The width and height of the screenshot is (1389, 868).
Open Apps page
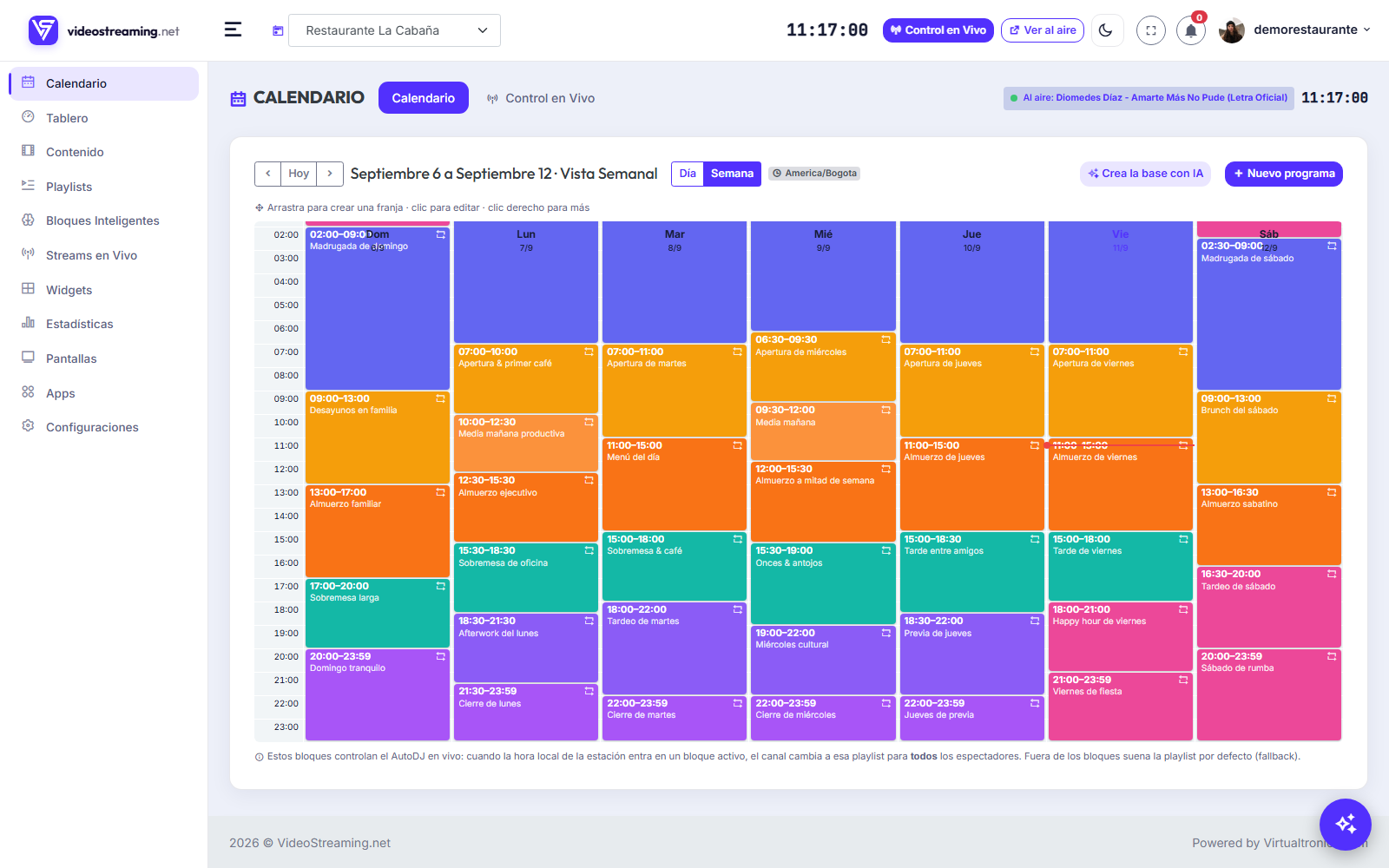(103, 393)
